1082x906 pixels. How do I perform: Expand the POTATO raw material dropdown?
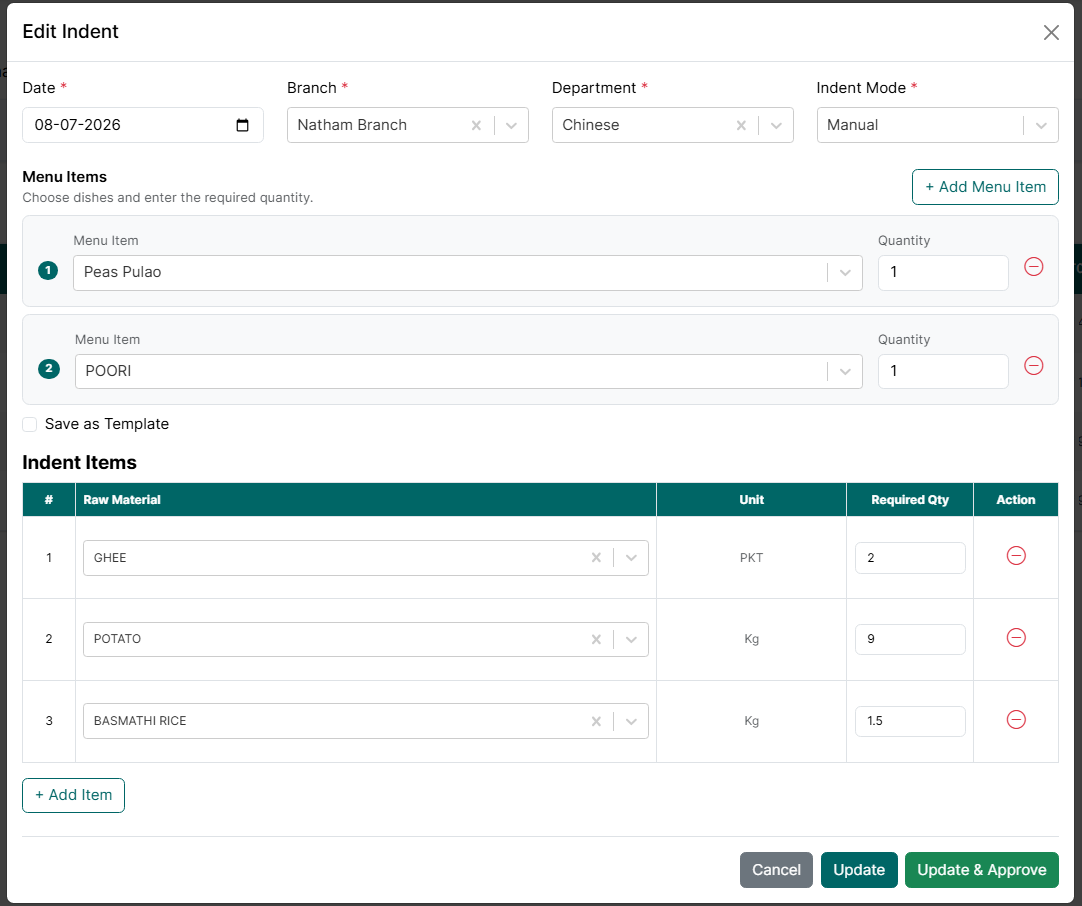click(631, 640)
